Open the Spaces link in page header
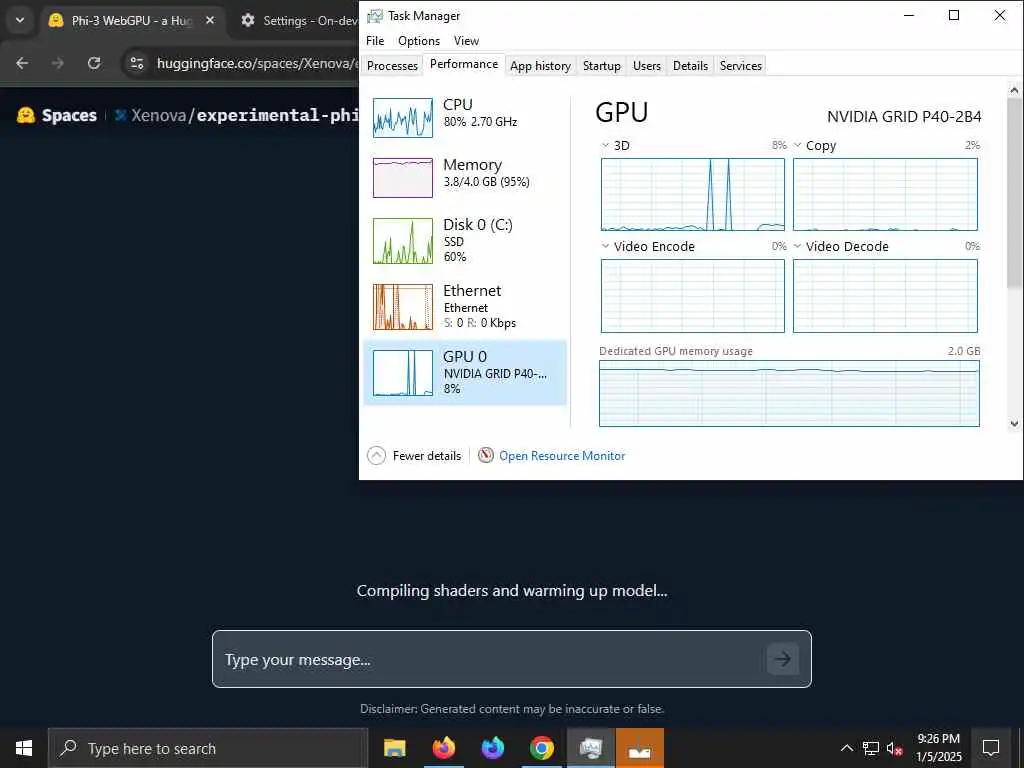 coord(69,115)
